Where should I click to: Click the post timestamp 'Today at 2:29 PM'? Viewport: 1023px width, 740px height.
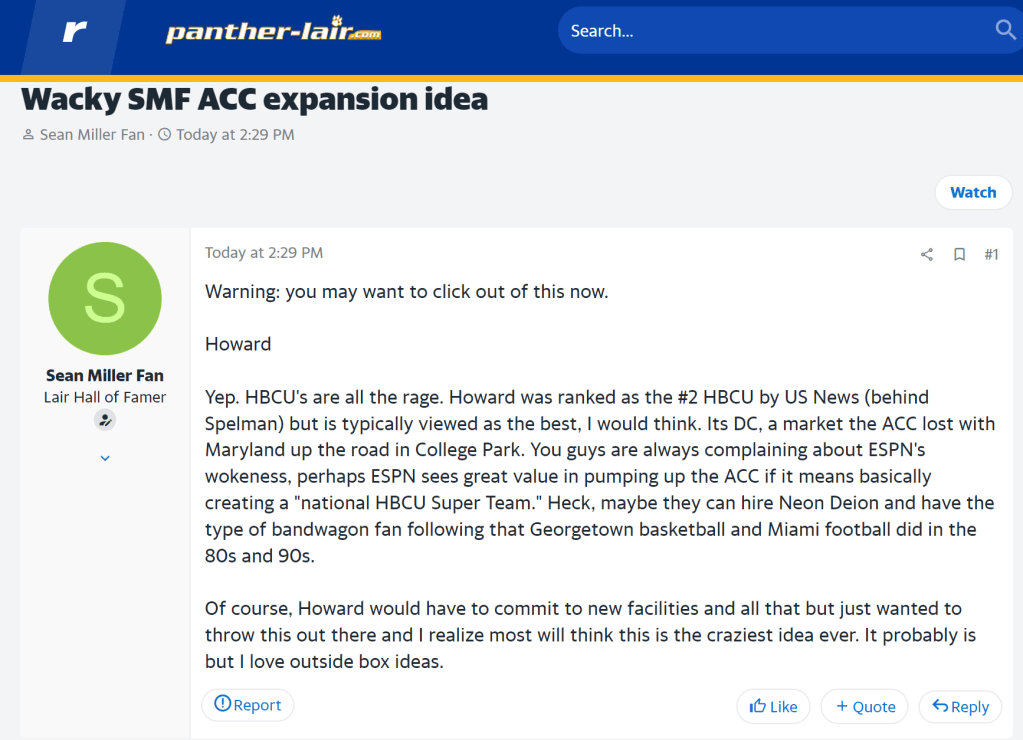tap(264, 253)
